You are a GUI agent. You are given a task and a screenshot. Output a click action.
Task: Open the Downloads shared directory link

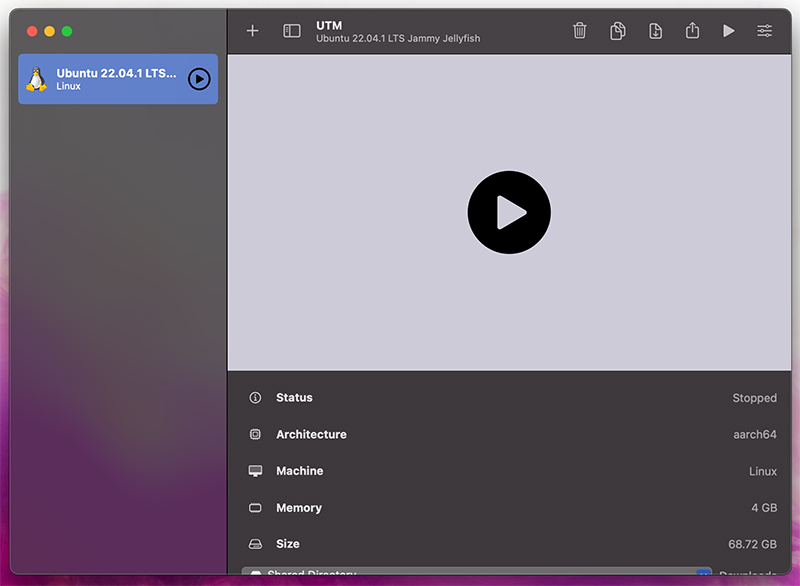(748, 576)
